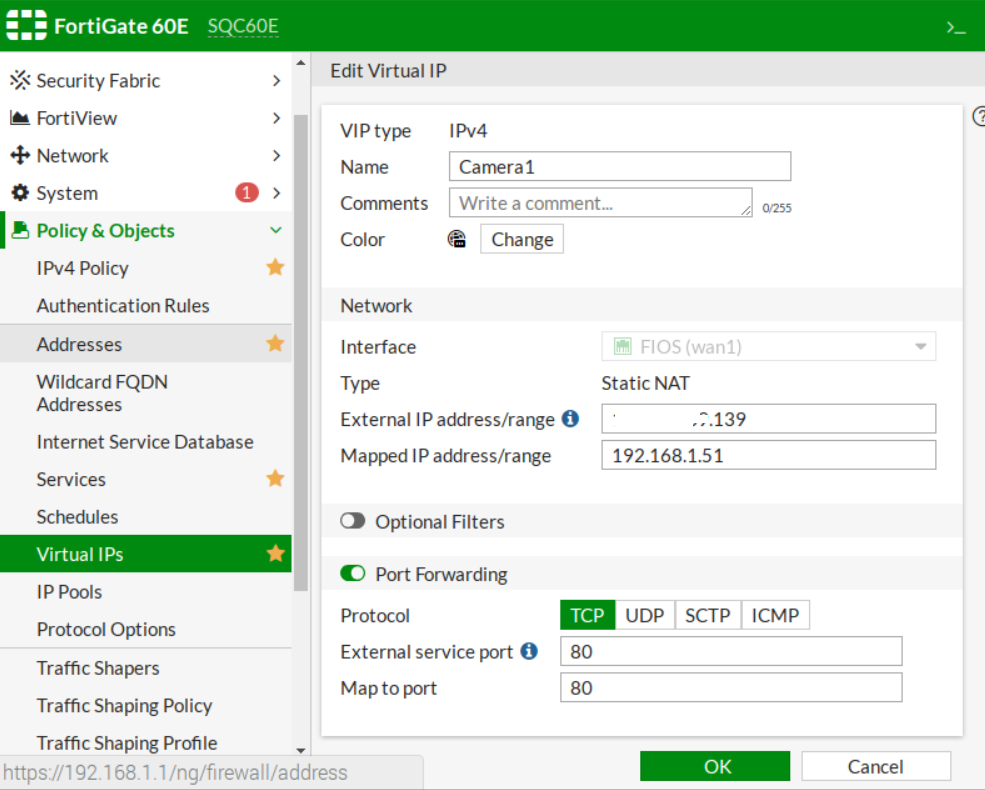The height and width of the screenshot is (790, 985).
Task: Open Traffic Shaping Policy page
Action: (124, 706)
